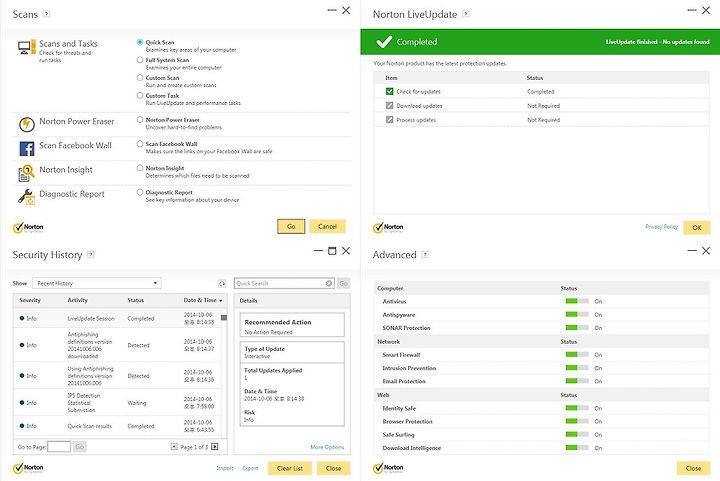
Task: Click the Scan Facebook Wall icon
Action: 27,149
